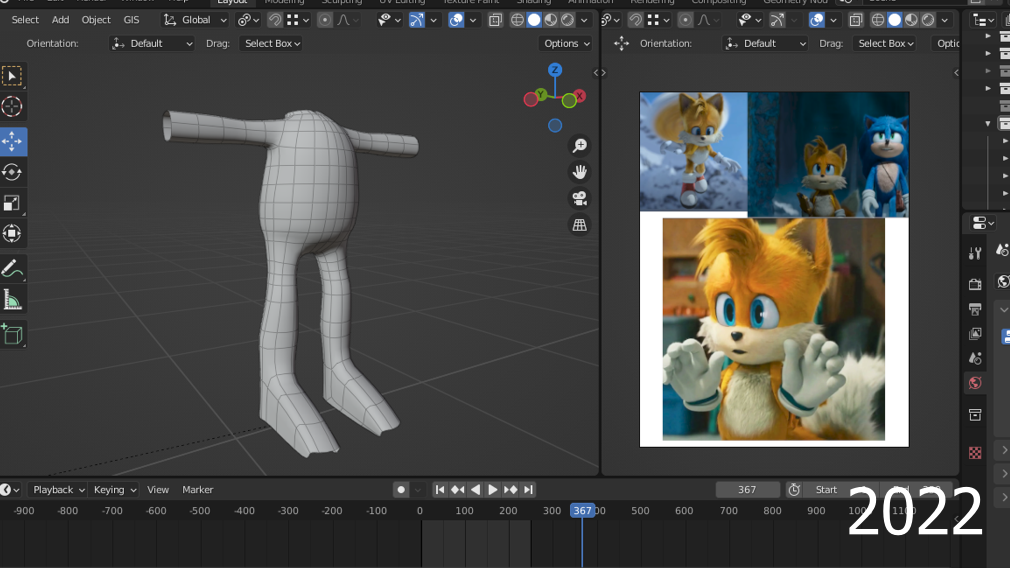The width and height of the screenshot is (1010, 568).
Task: Open Global transform orientation dropdown
Action: [196, 20]
